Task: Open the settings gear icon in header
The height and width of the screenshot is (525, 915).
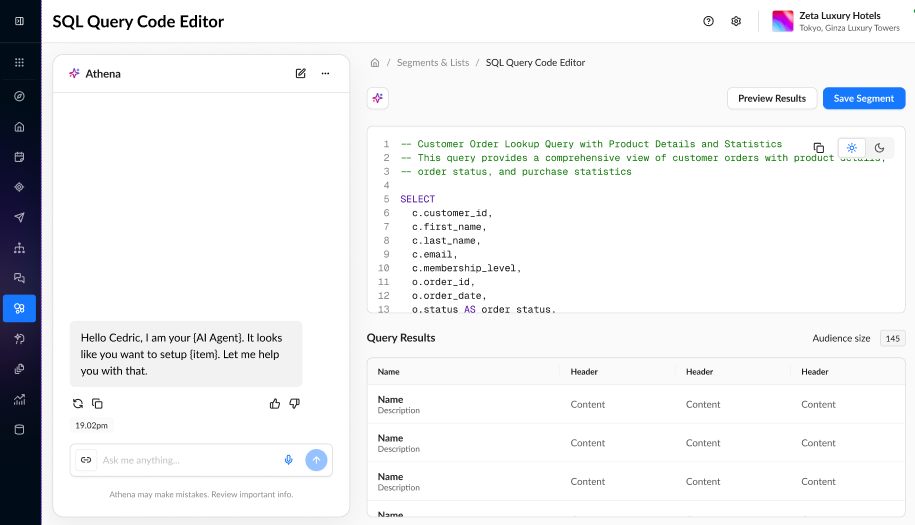Action: tap(736, 21)
